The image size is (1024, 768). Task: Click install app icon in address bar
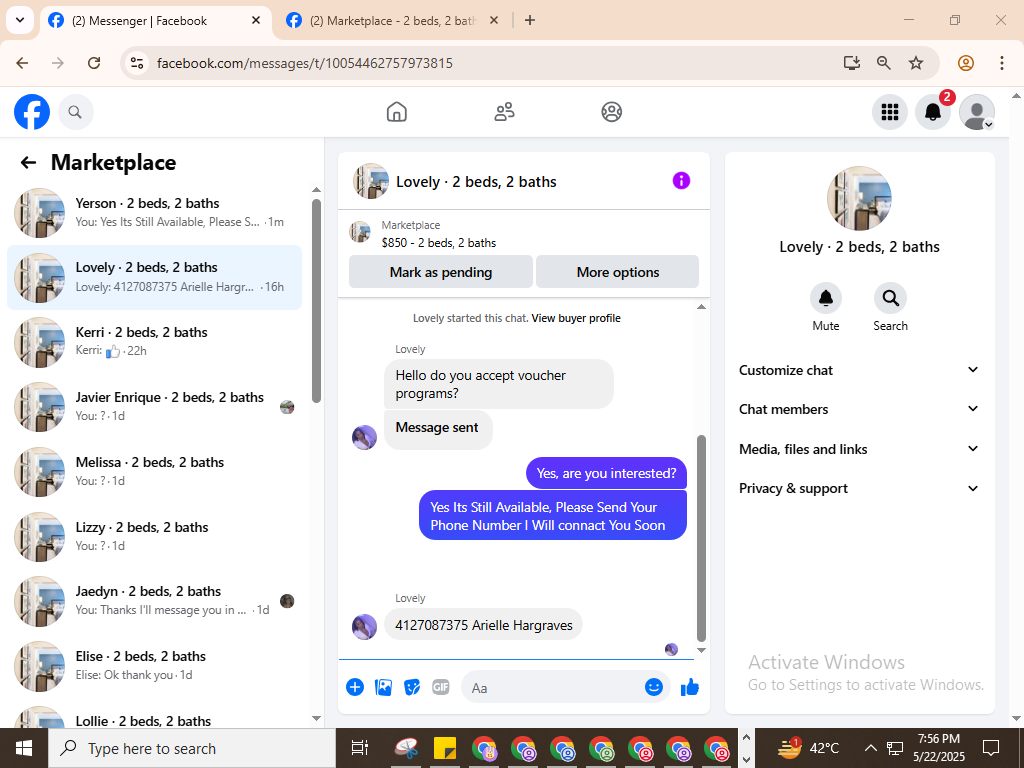coord(851,63)
